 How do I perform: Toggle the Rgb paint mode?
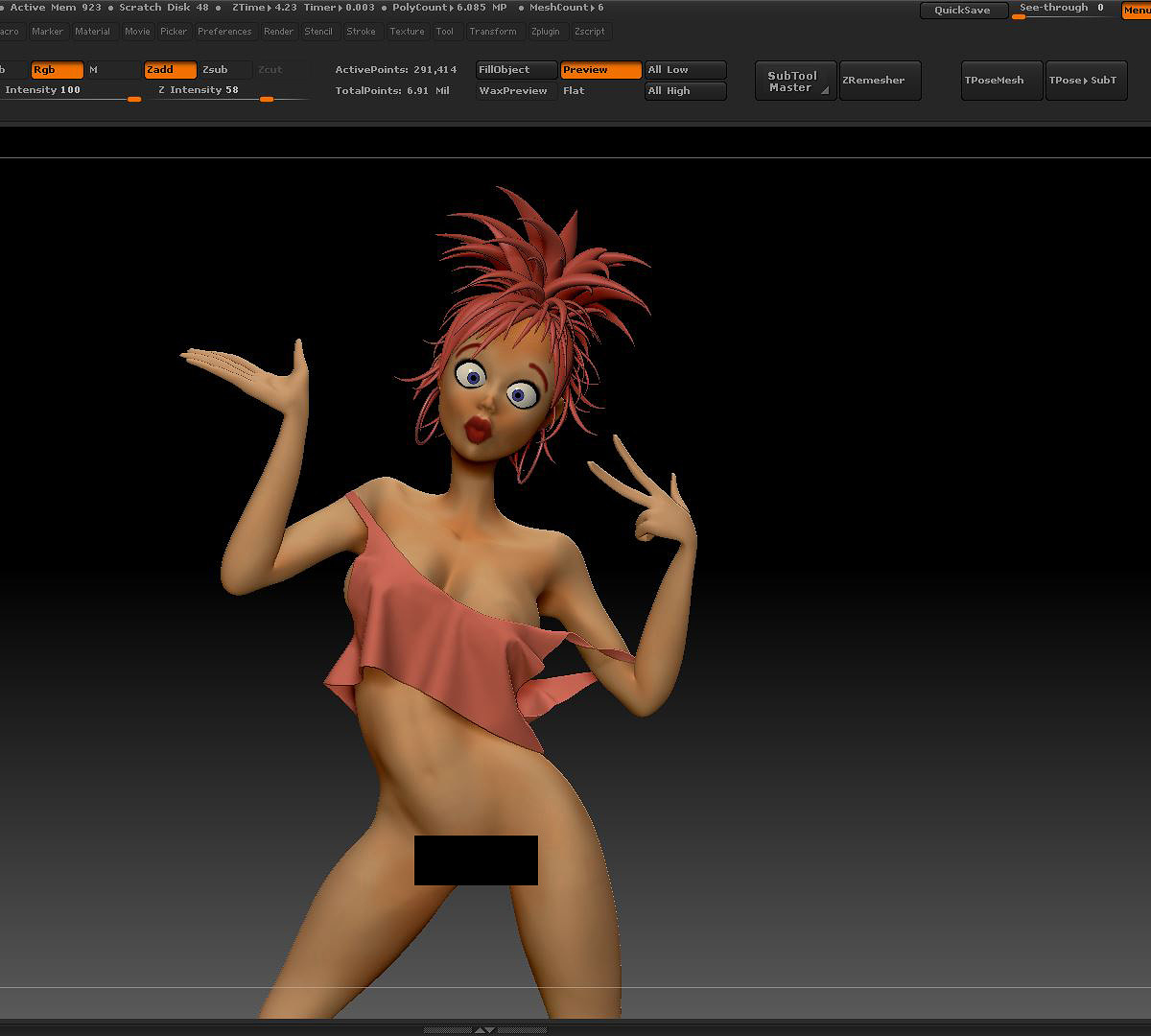click(57, 70)
